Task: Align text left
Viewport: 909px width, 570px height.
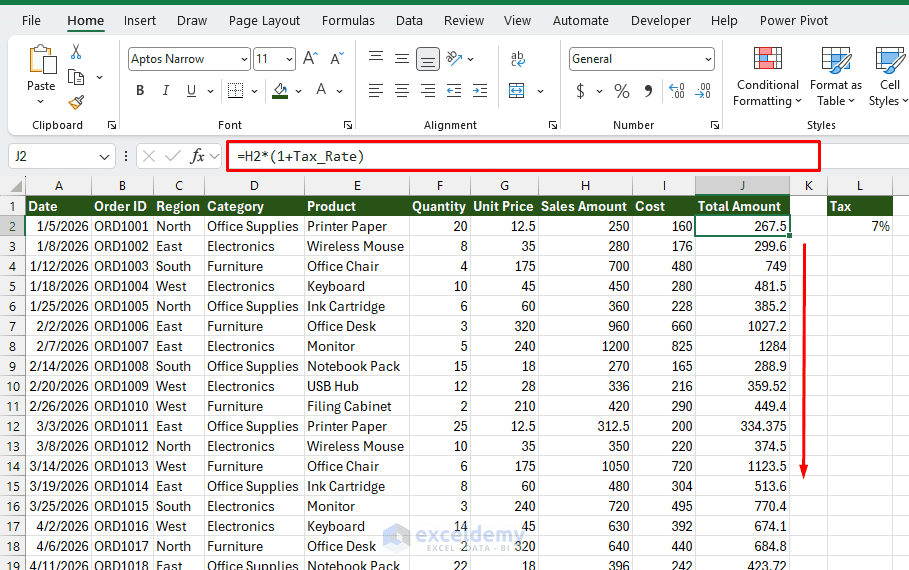Action: pyautogui.click(x=376, y=90)
